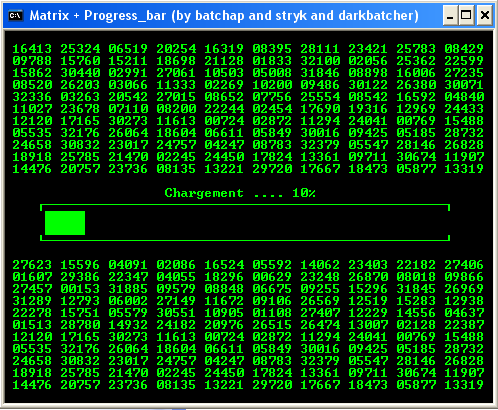Image resolution: width=498 pixels, height=410 pixels.
Task: Select the number 08200
Action: point(176,109)
